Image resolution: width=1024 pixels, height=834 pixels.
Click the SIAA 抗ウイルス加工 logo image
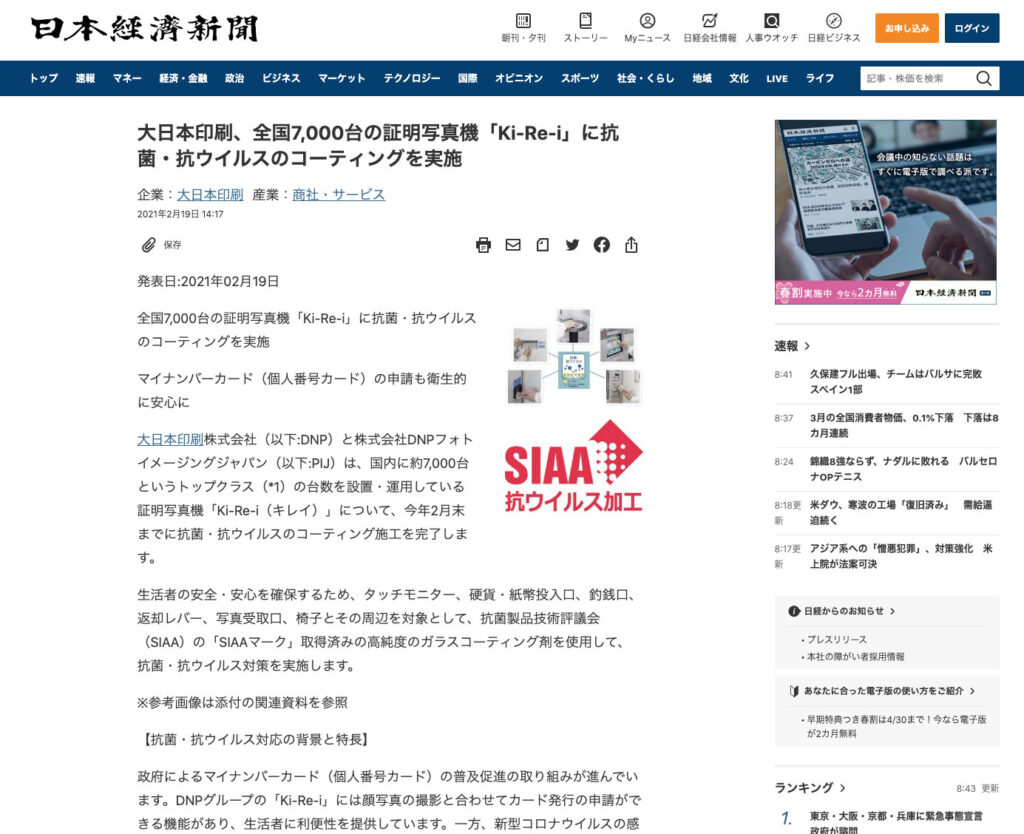pos(573,466)
